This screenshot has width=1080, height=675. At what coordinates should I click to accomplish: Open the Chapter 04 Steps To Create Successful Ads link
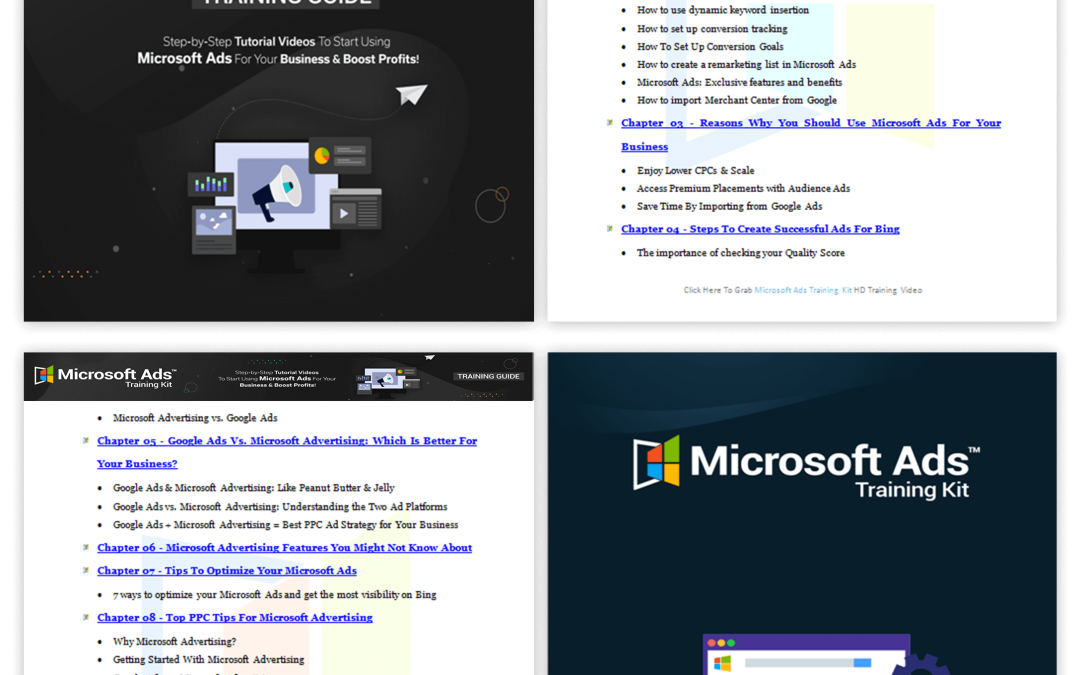point(760,229)
